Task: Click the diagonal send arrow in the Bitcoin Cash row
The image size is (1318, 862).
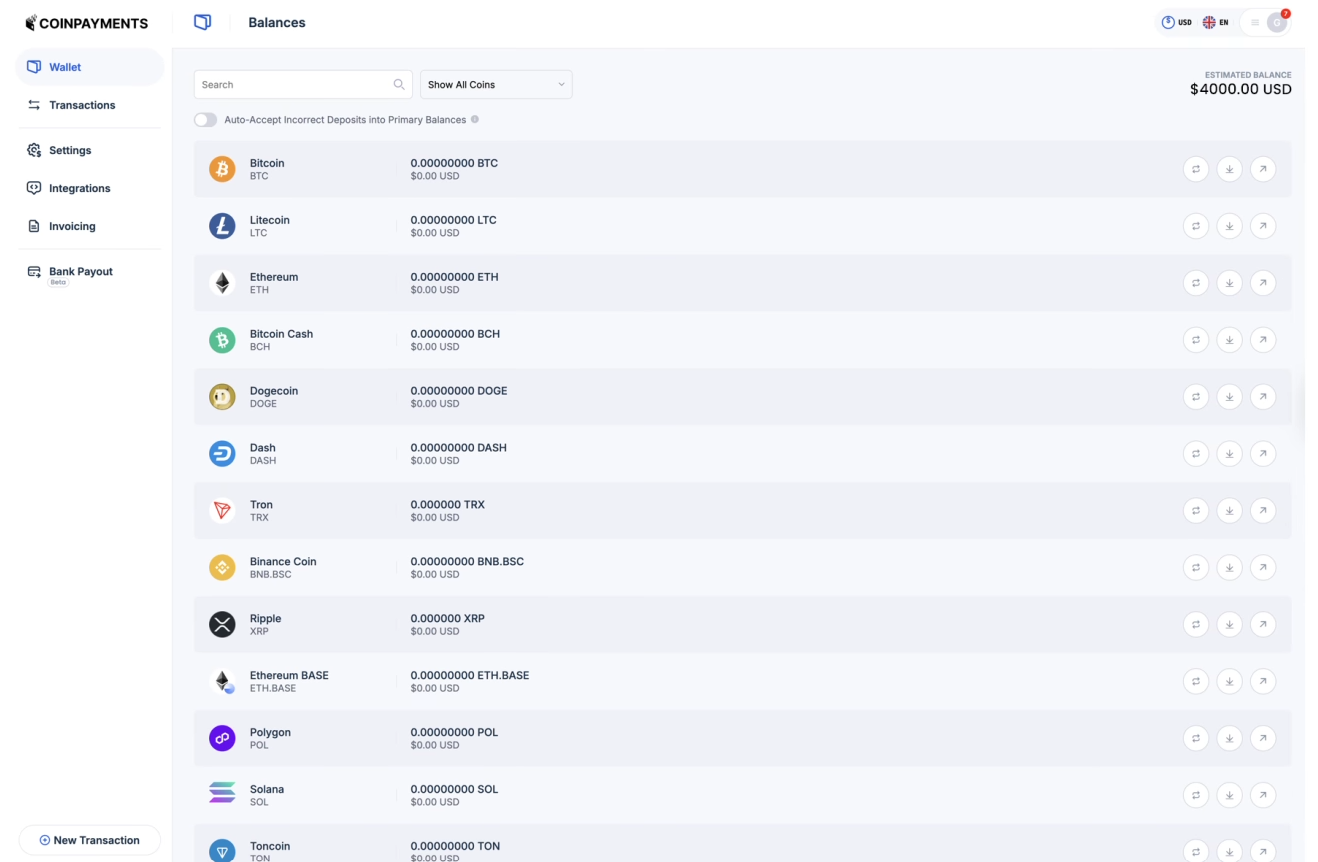Action: tap(1263, 340)
